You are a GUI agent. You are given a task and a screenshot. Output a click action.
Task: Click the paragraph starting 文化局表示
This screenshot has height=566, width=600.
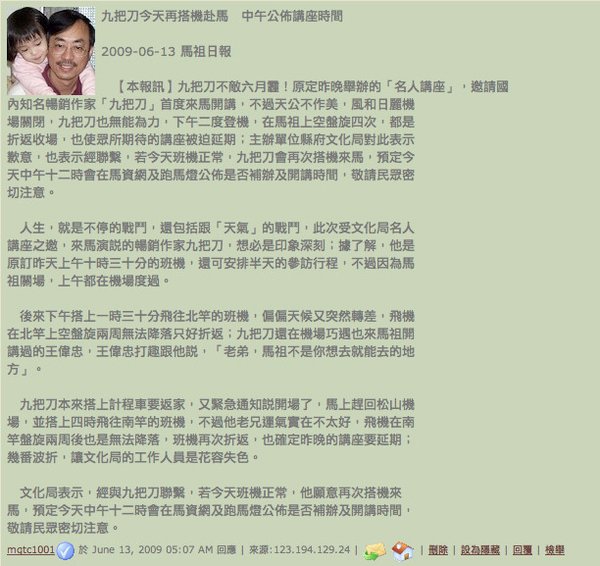211,510
